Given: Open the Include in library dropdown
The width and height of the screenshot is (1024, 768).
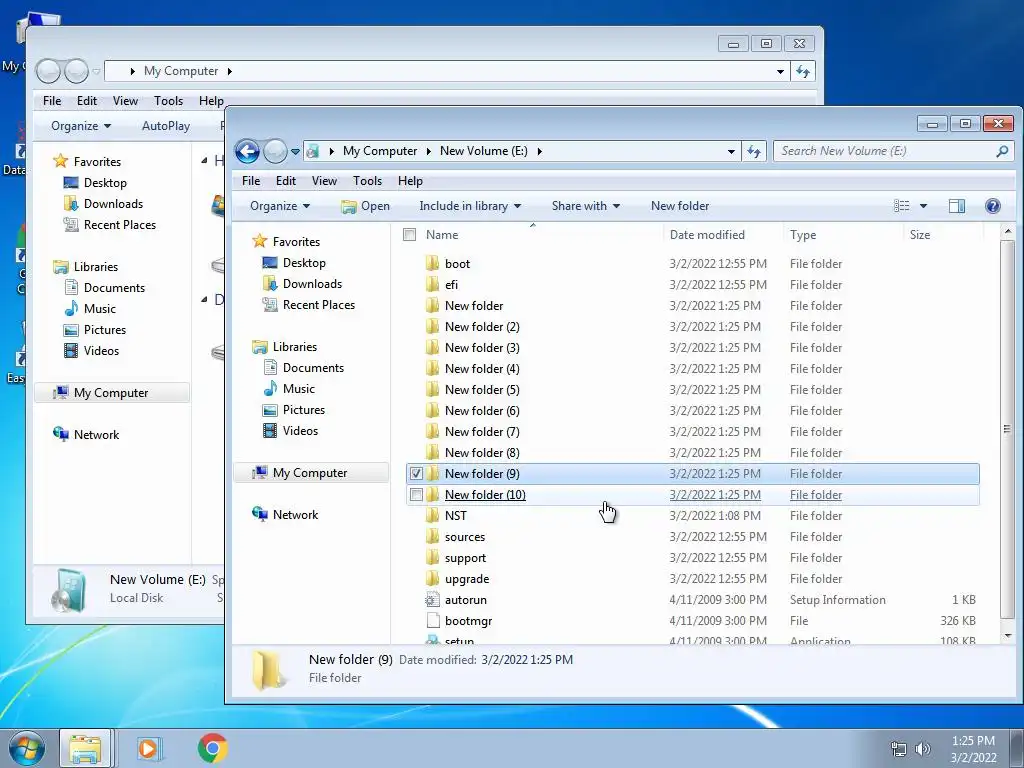Looking at the screenshot, I should [x=470, y=206].
